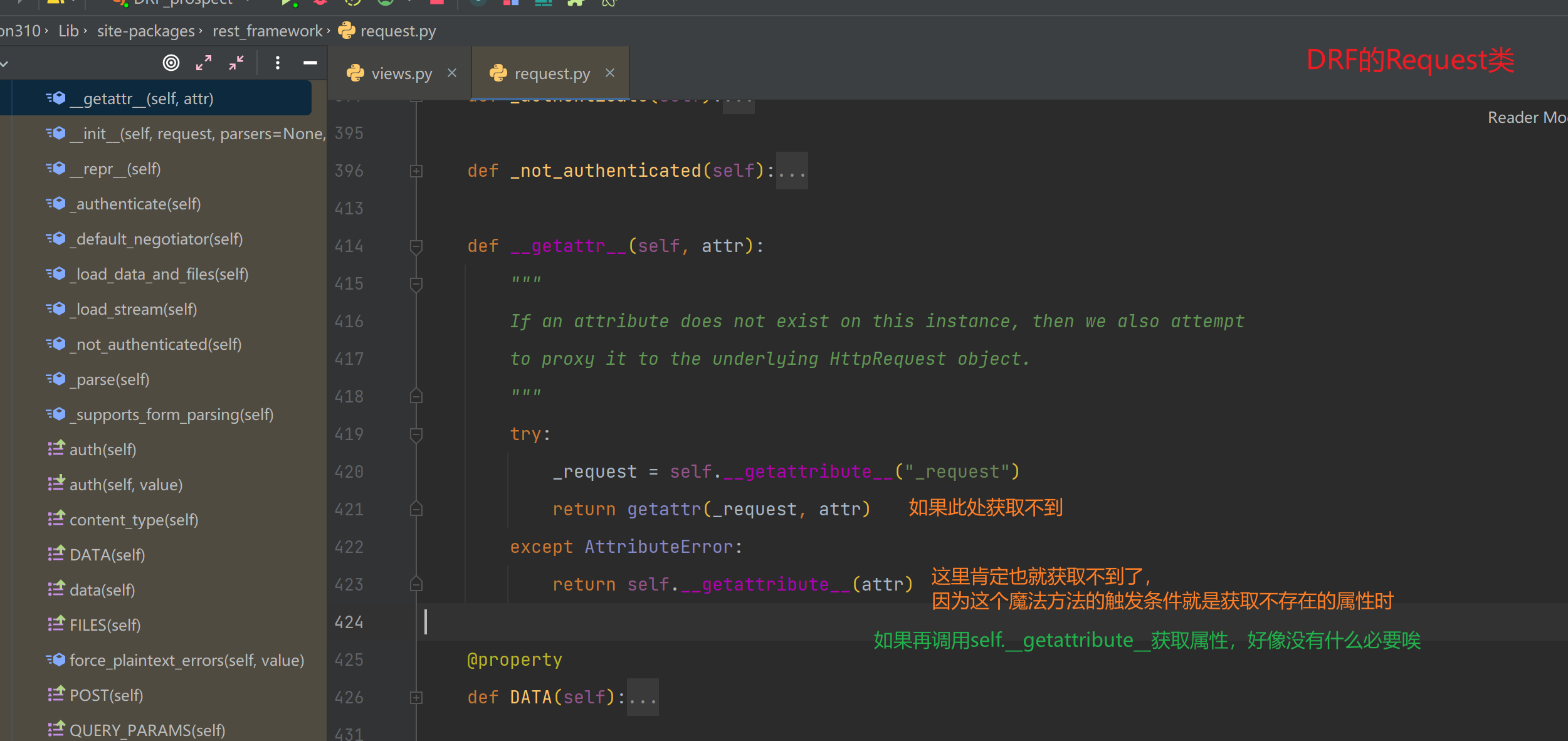Click property icon beside content_type(self)

[56, 518]
